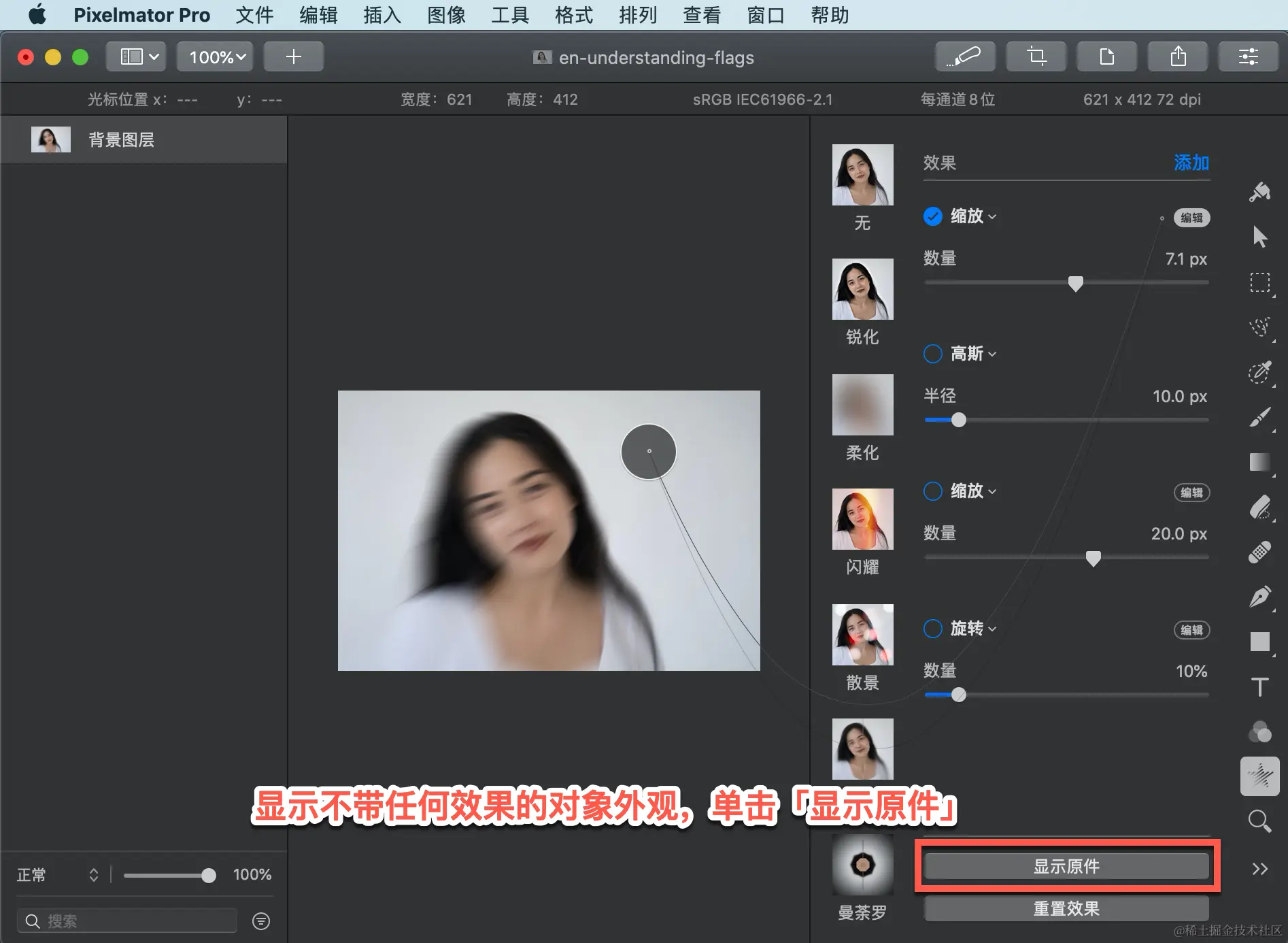1288x943 pixels.
Task: Open the 帮助 menu
Action: [x=830, y=14]
